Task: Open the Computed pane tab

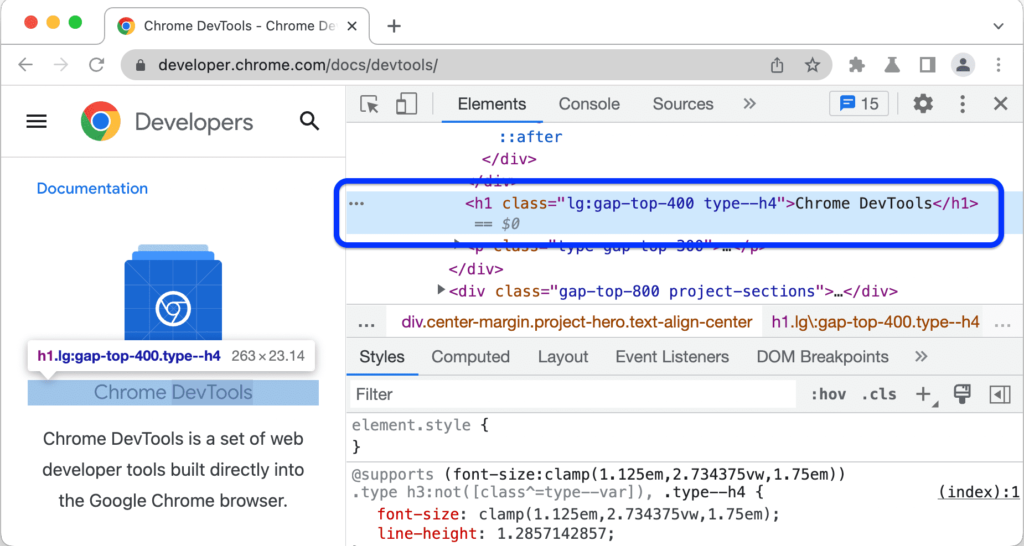Action: coord(470,357)
